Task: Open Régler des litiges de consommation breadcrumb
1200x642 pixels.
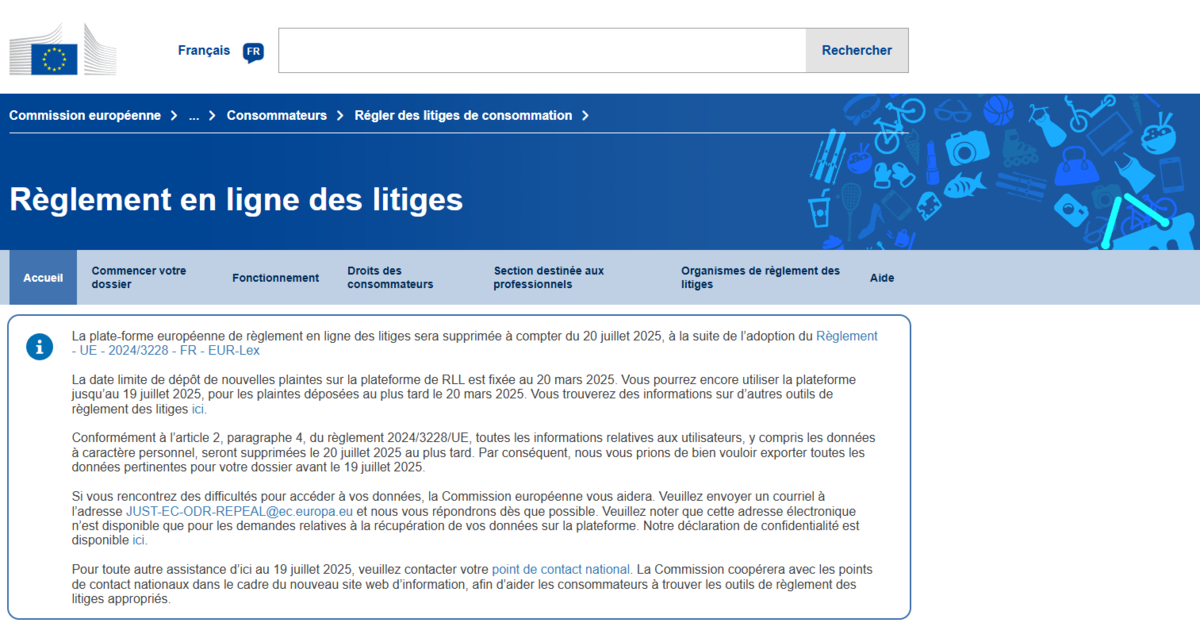Action: click(463, 116)
